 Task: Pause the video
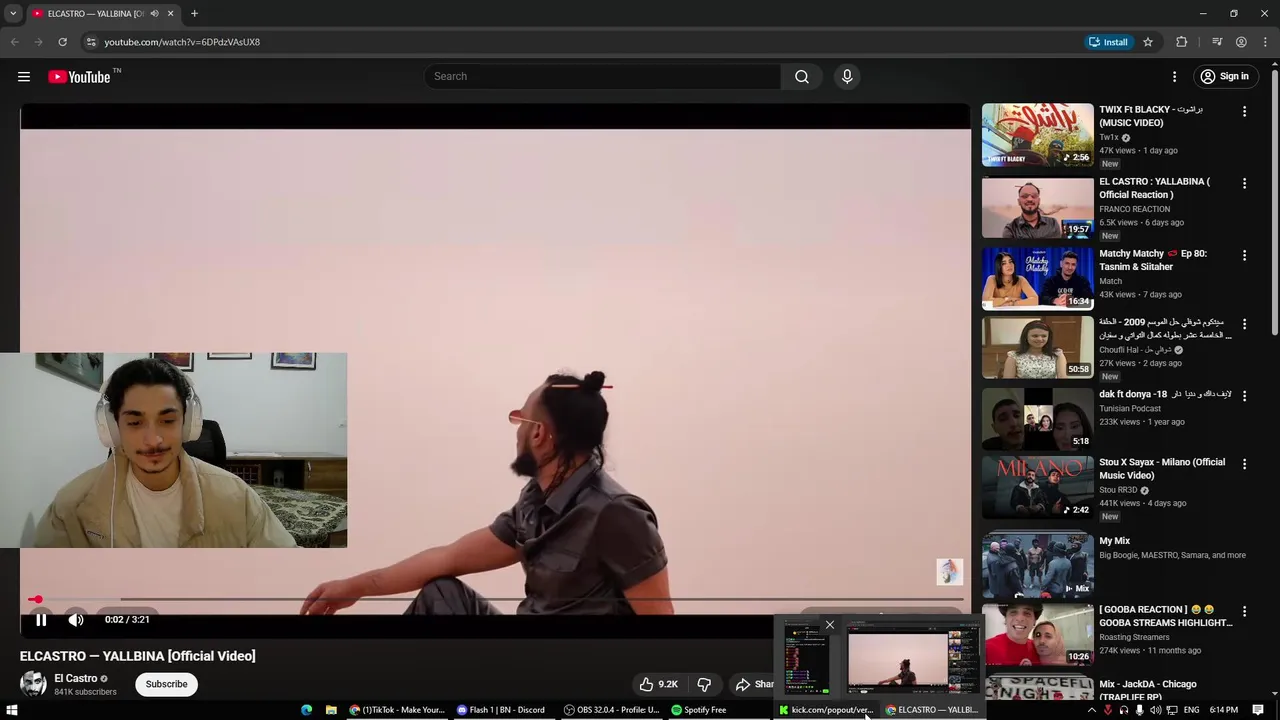tap(41, 620)
